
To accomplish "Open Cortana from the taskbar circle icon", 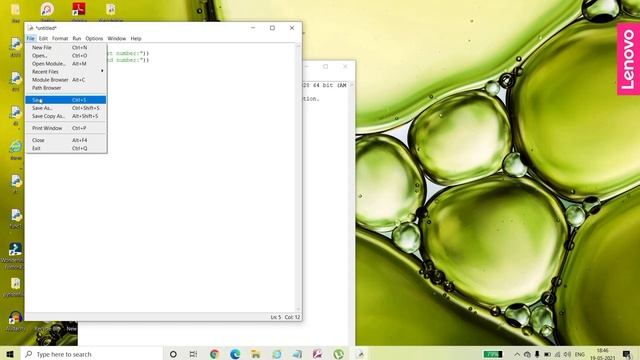I will pos(173,354).
